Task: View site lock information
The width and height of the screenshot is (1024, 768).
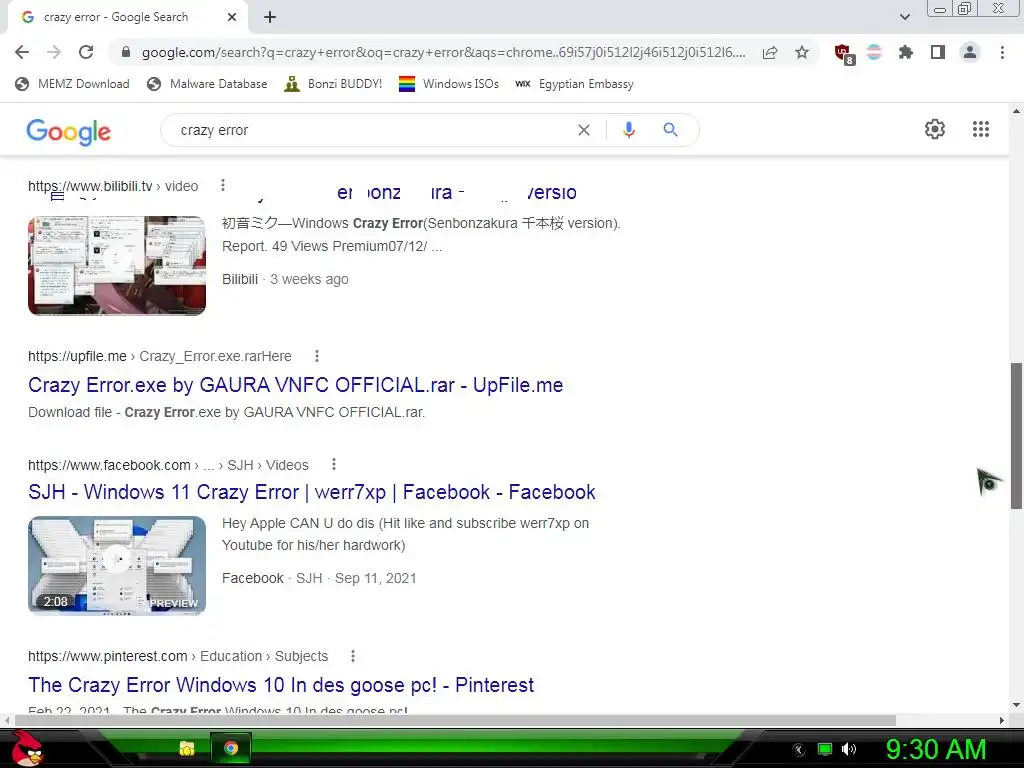Action: [126, 52]
